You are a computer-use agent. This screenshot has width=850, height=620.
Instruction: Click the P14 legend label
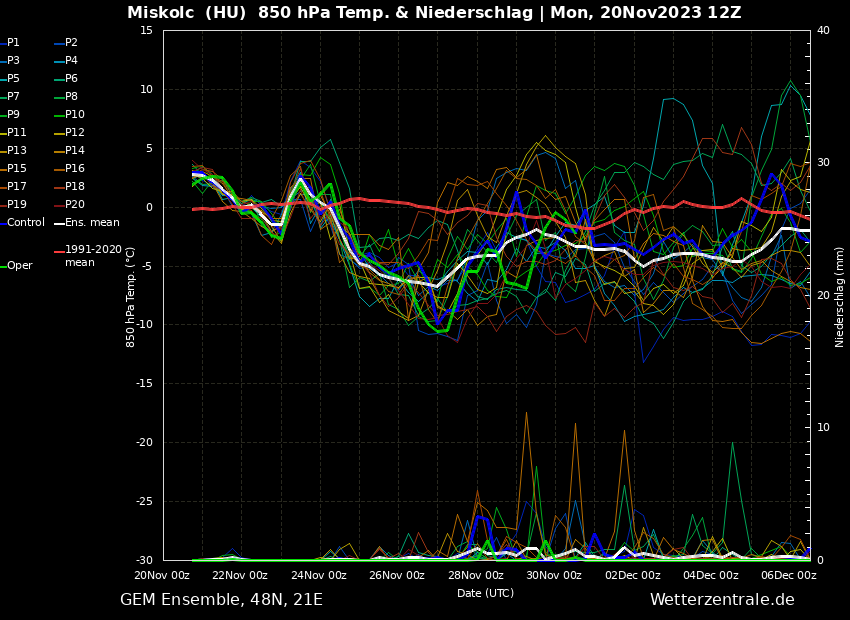pos(74,151)
